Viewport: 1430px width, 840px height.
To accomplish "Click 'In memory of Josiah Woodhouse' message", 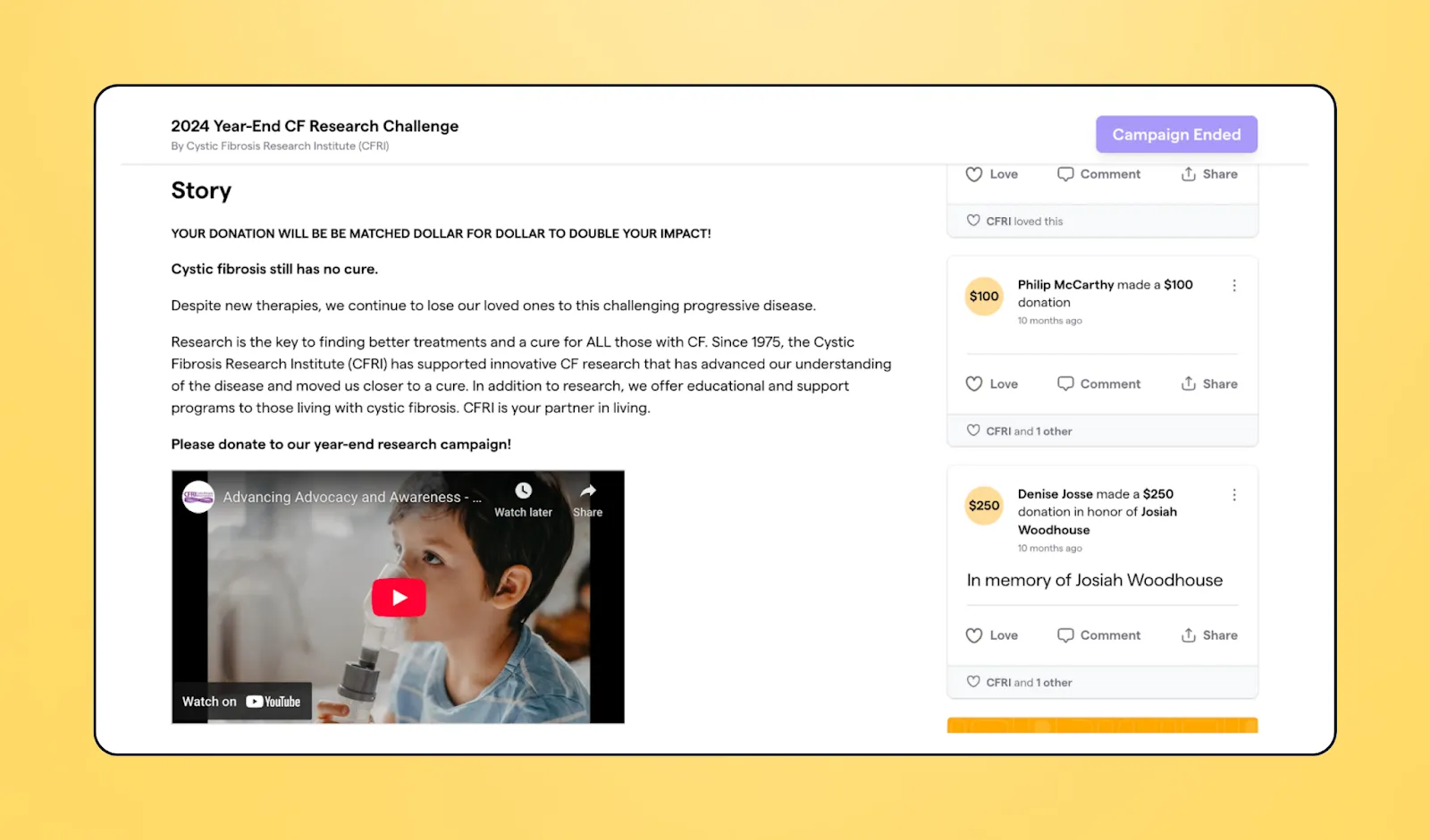I will point(1095,580).
